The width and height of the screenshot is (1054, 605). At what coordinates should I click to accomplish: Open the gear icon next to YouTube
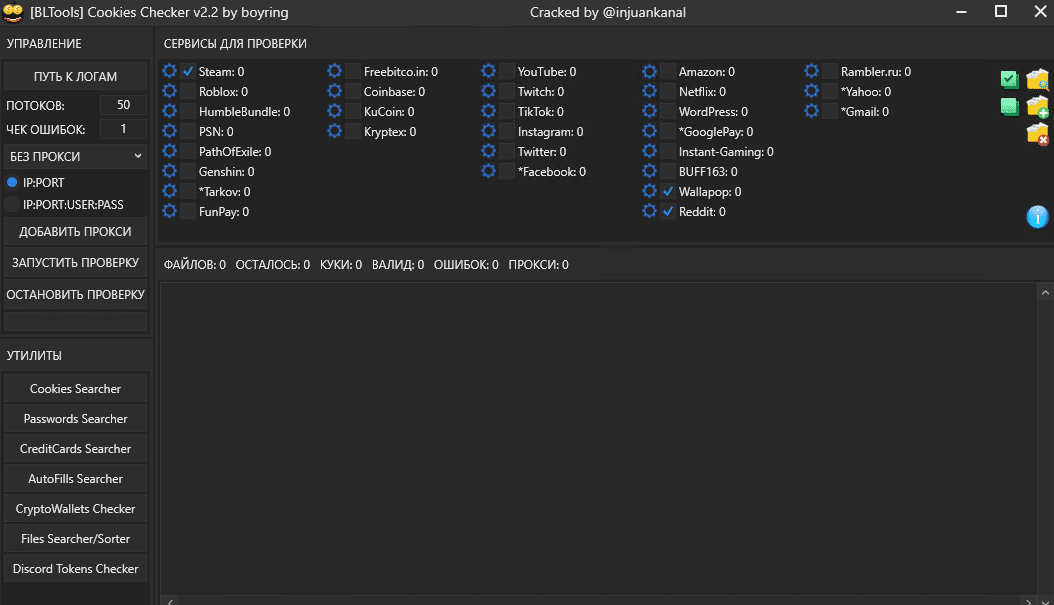coord(489,71)
